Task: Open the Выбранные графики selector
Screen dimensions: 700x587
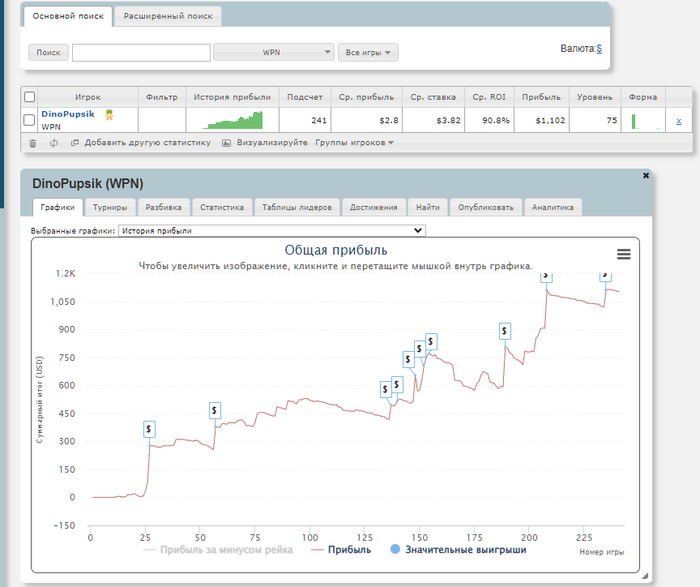Action: [272, 231]
